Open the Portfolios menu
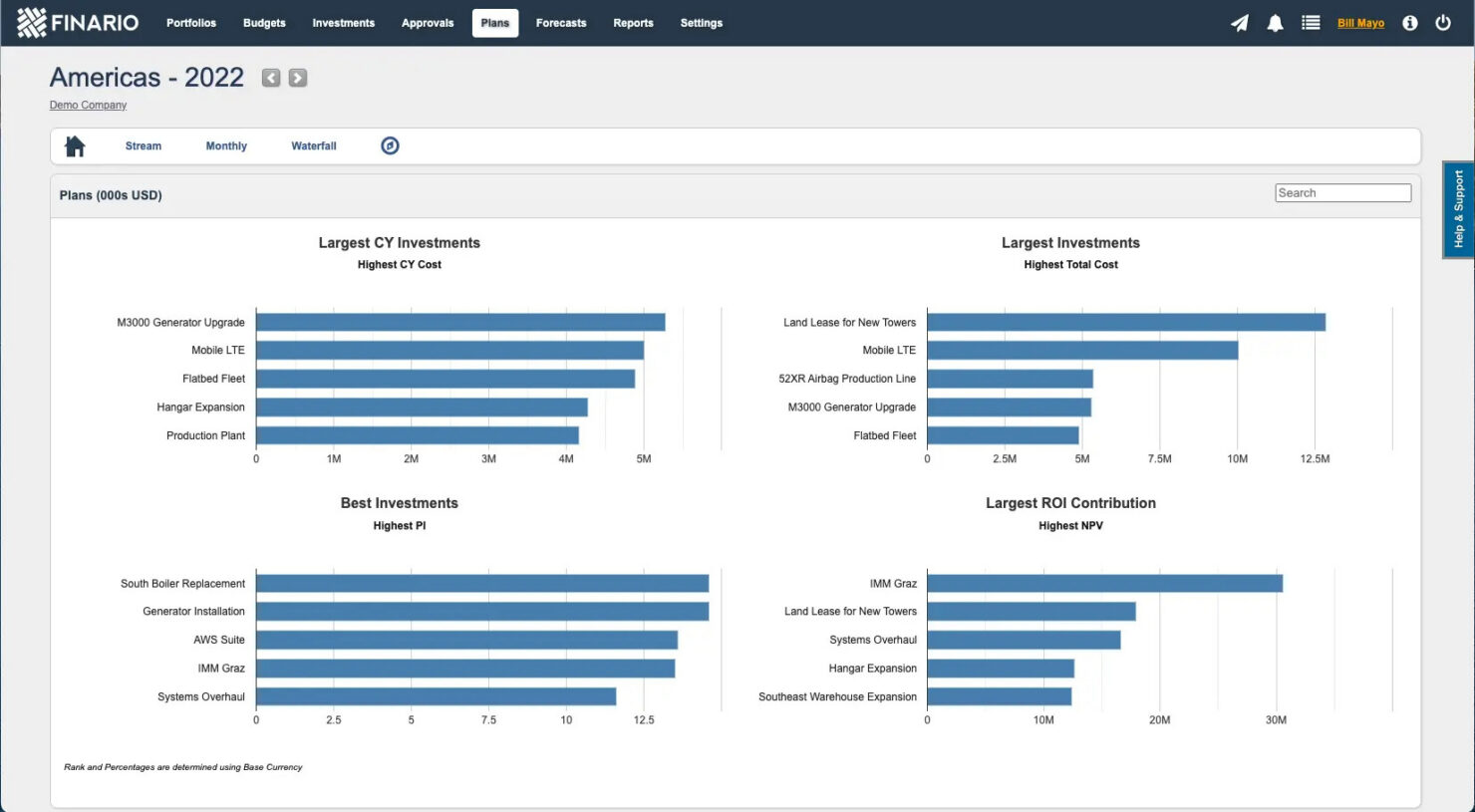 tap(190, 23)
